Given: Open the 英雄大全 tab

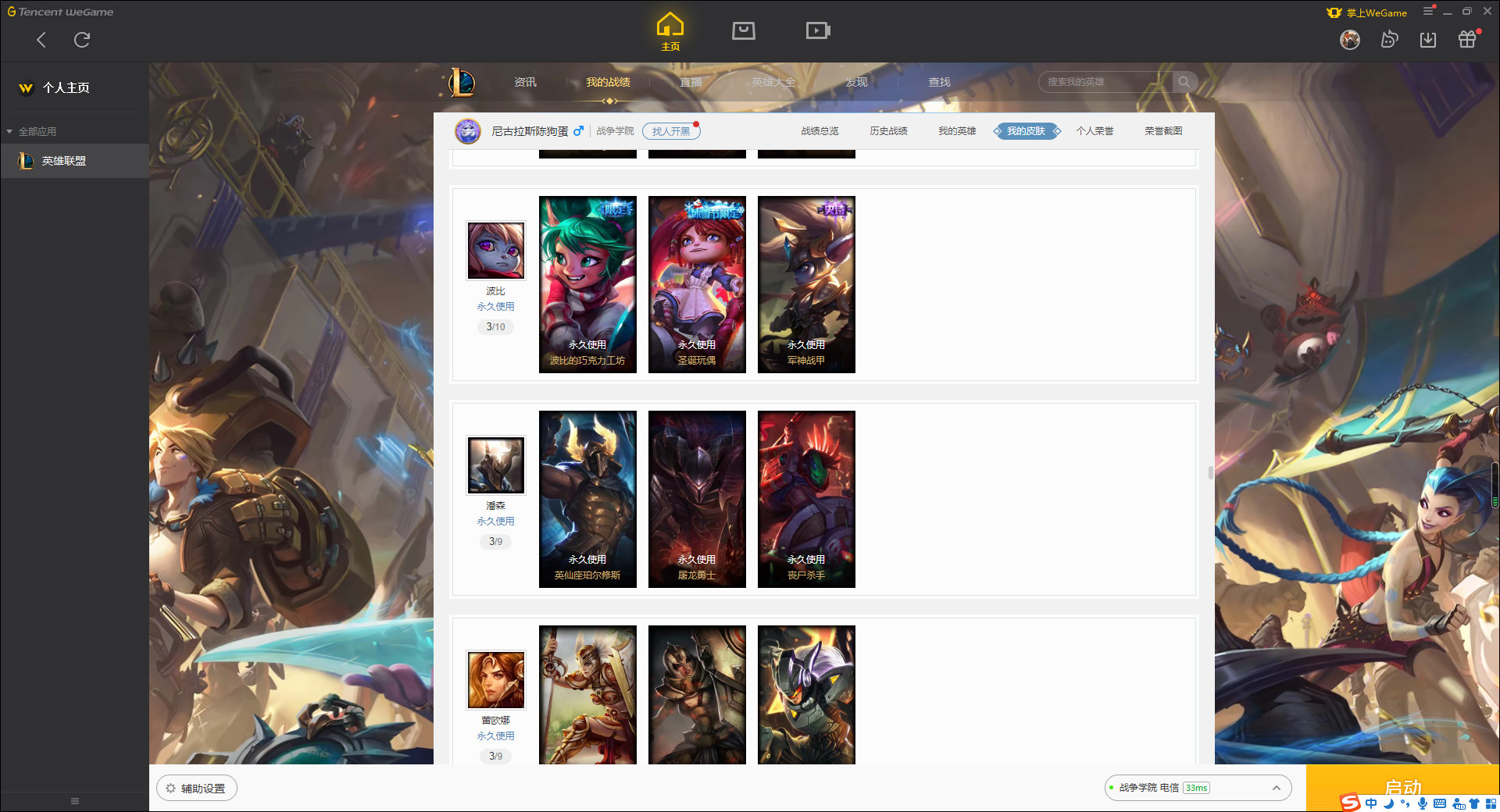Looking at the screenshot, I should 773,82.
